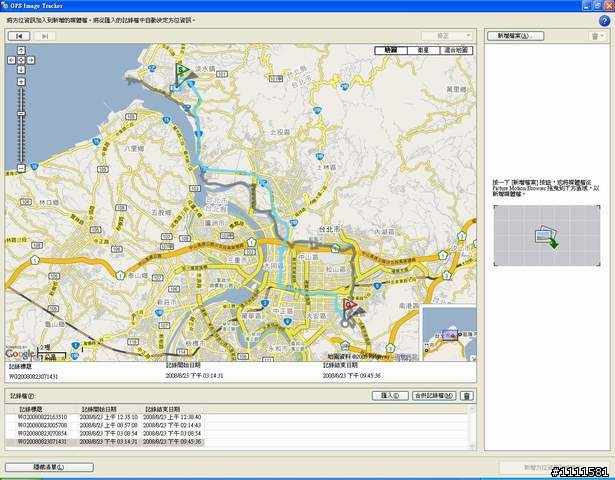Select highlighted log row WG20080823071431
This screenshot has width=615, height=480.
(105, 442)
